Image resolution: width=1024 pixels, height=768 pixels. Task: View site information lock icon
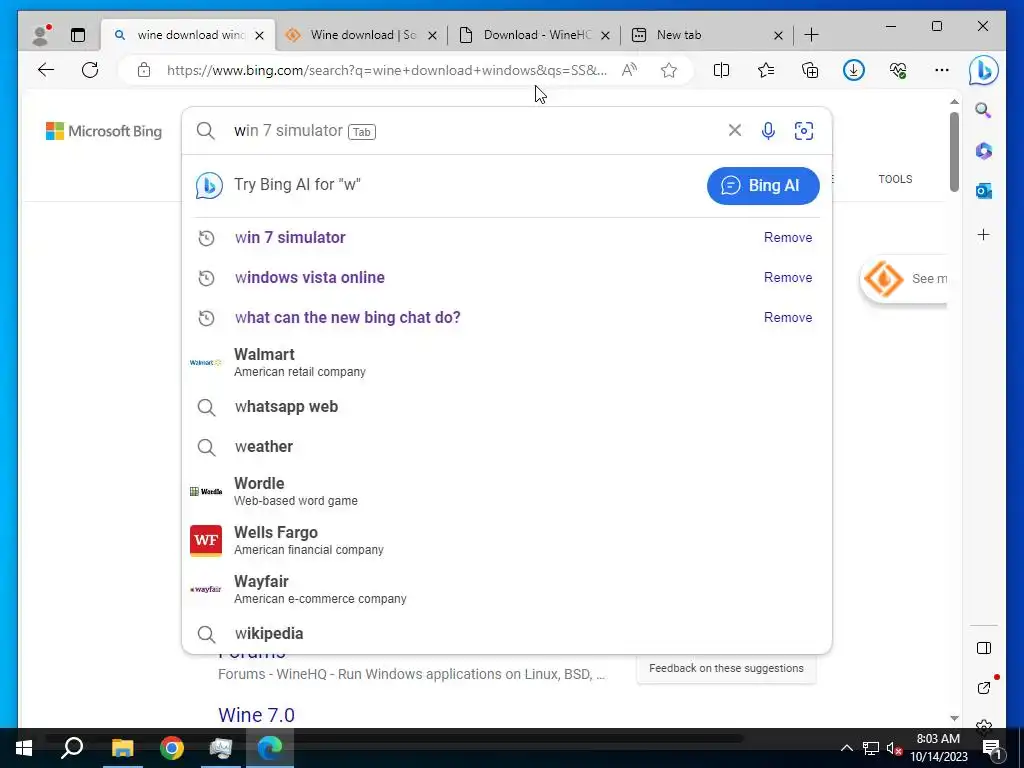coord(144,70)
